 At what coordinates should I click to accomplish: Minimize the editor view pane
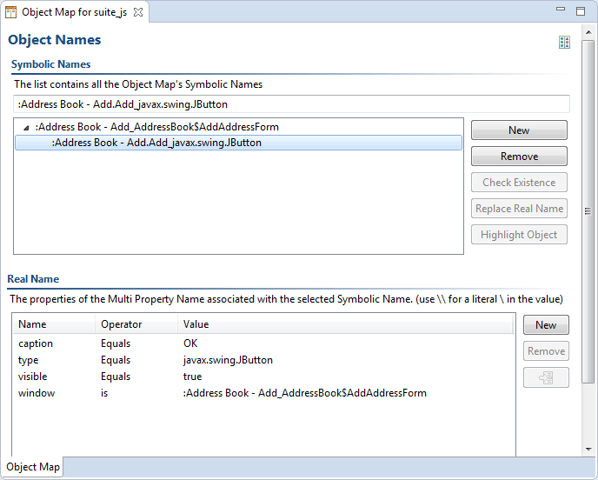click(560, 10)
